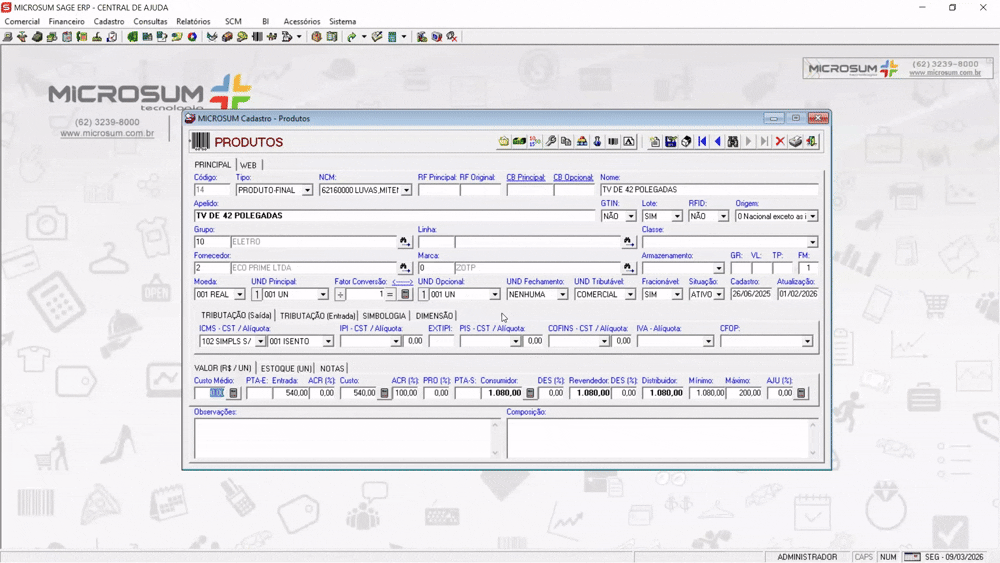This screenshot has height=563, width=1000.
Task: Click calculator icon beside Fator Conversão
Action: [x=405, y=295]
